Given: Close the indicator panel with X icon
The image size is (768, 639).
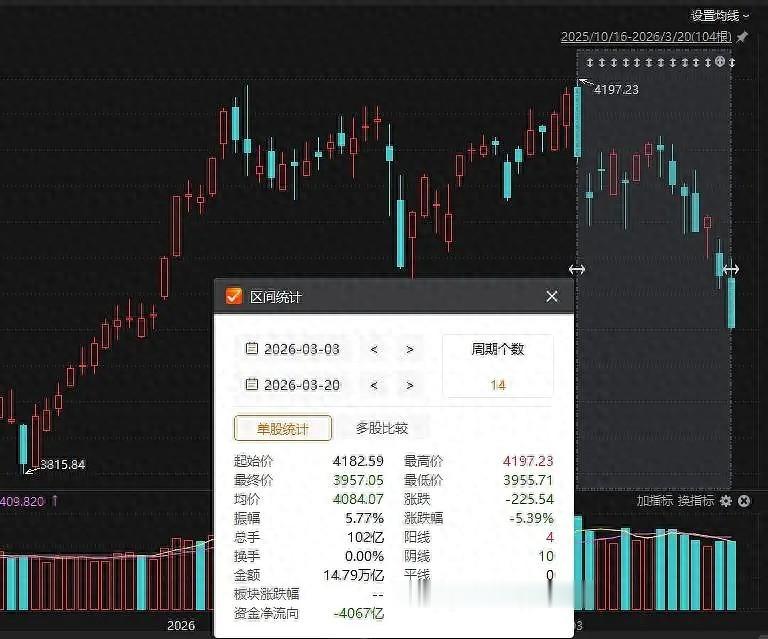Looking at the screenshot, I should [744, 500].
